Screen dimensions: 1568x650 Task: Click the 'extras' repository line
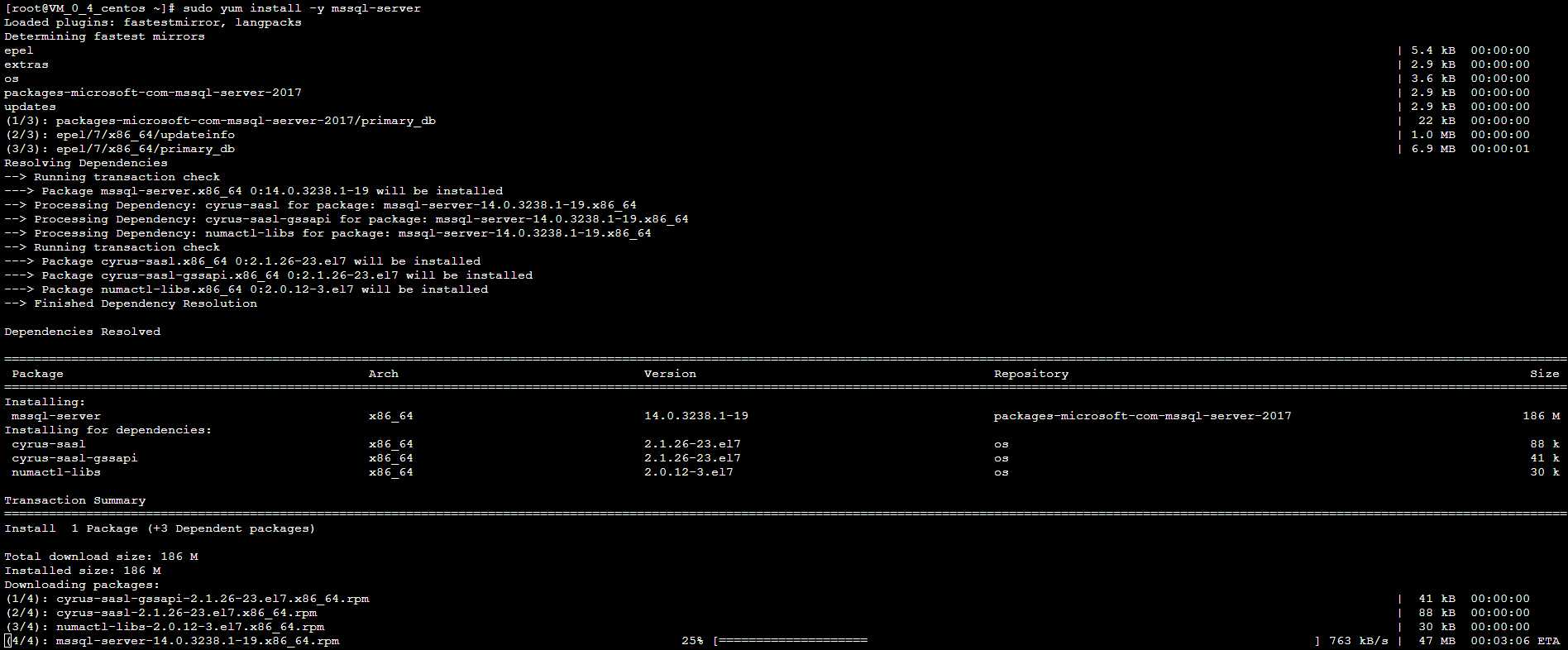pos(26,65)
